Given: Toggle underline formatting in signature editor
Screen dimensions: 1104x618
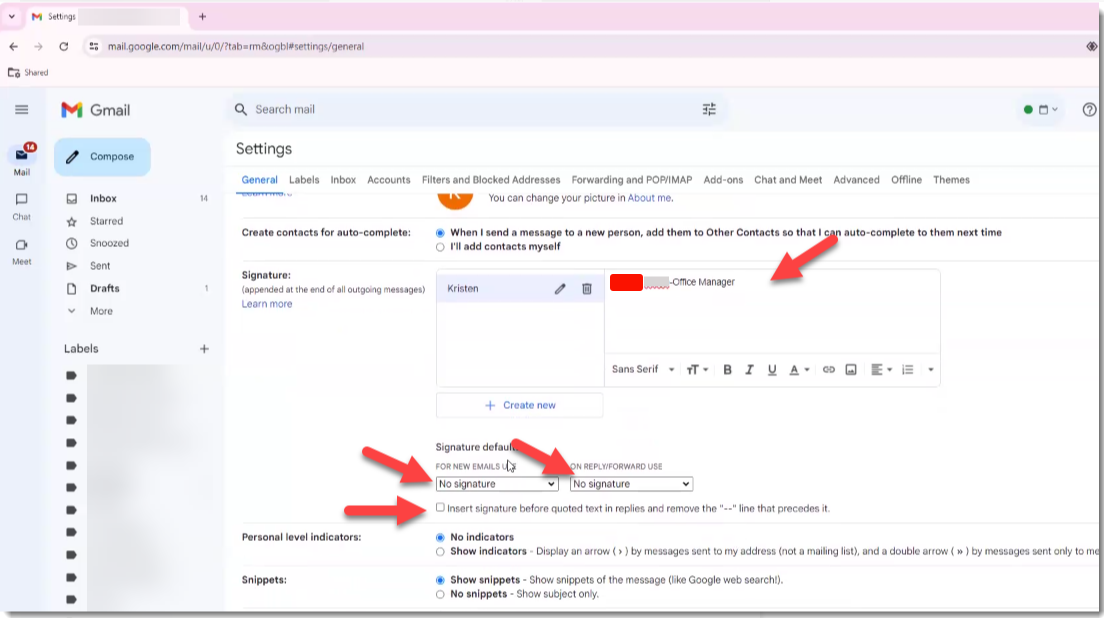Looking at the screenshot, I should coord(772,370).
